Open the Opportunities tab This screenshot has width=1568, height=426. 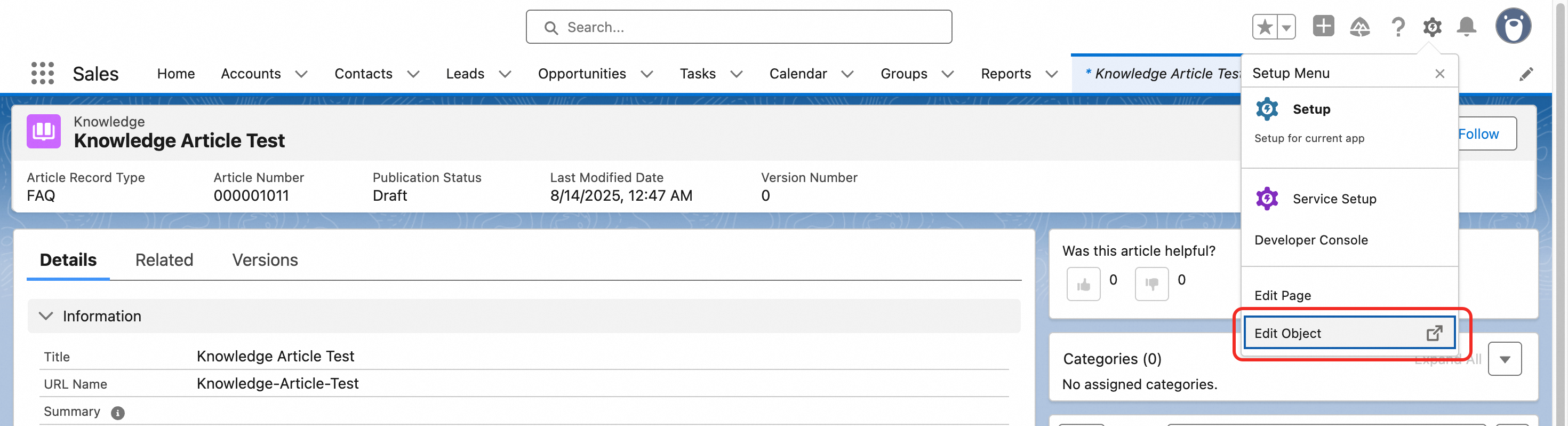(582, 74)
